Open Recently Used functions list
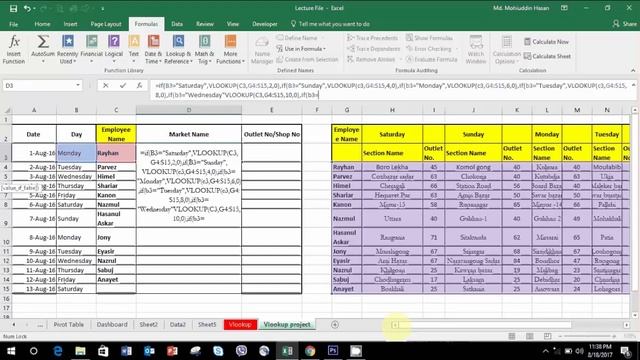This screenshot has height=360, width=640. pyautogui.click(x=67, y=49)
